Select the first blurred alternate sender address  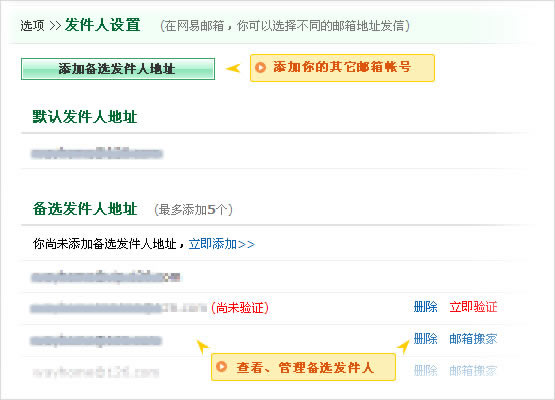coord(105,277)
